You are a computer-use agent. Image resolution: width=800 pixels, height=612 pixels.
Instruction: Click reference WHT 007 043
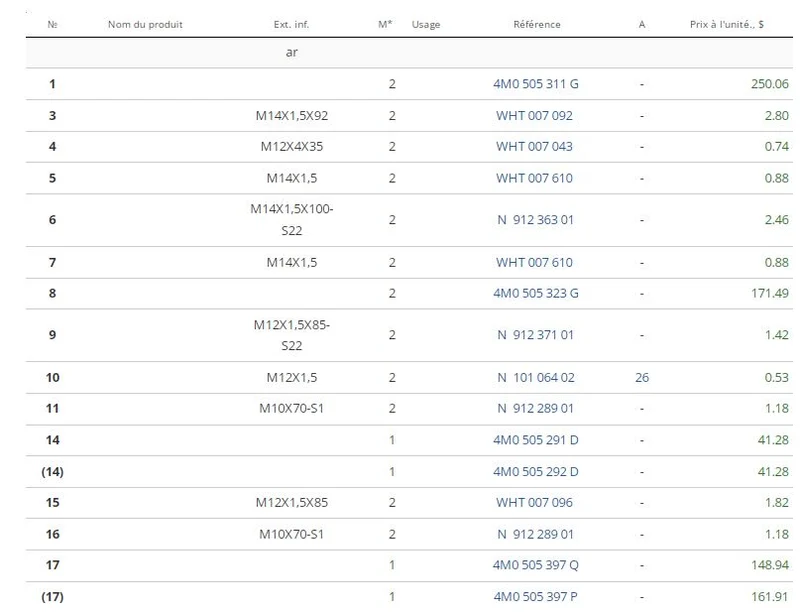coord(534,147)
